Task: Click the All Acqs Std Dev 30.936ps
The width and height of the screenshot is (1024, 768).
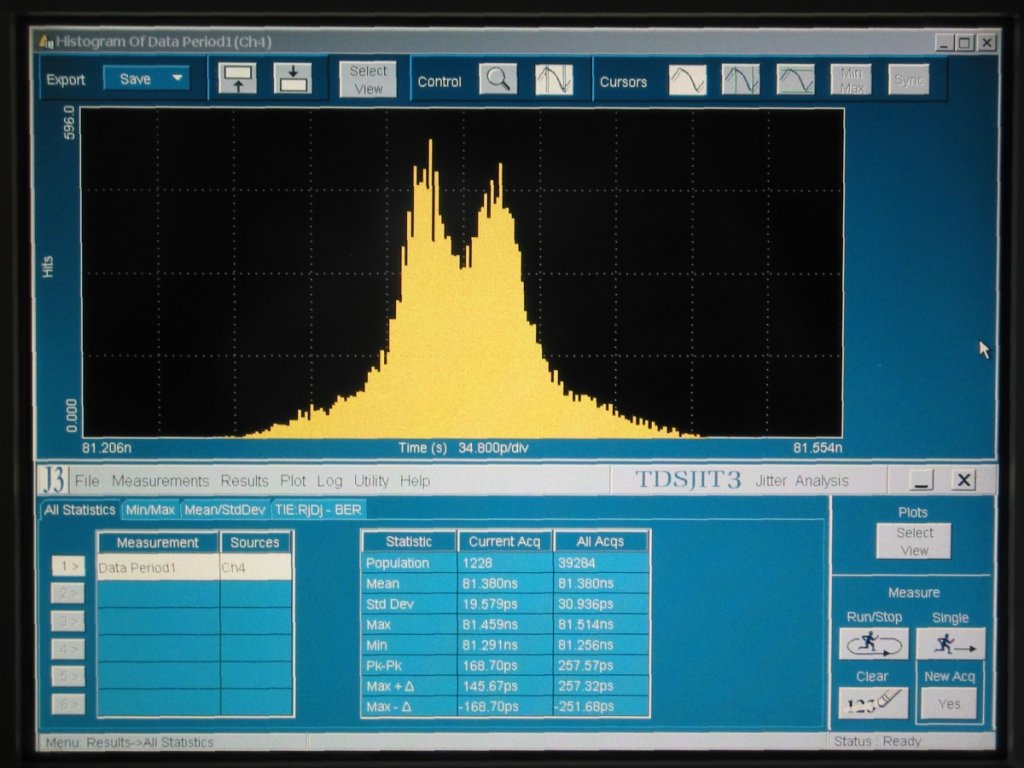Action: coord(601,604)
